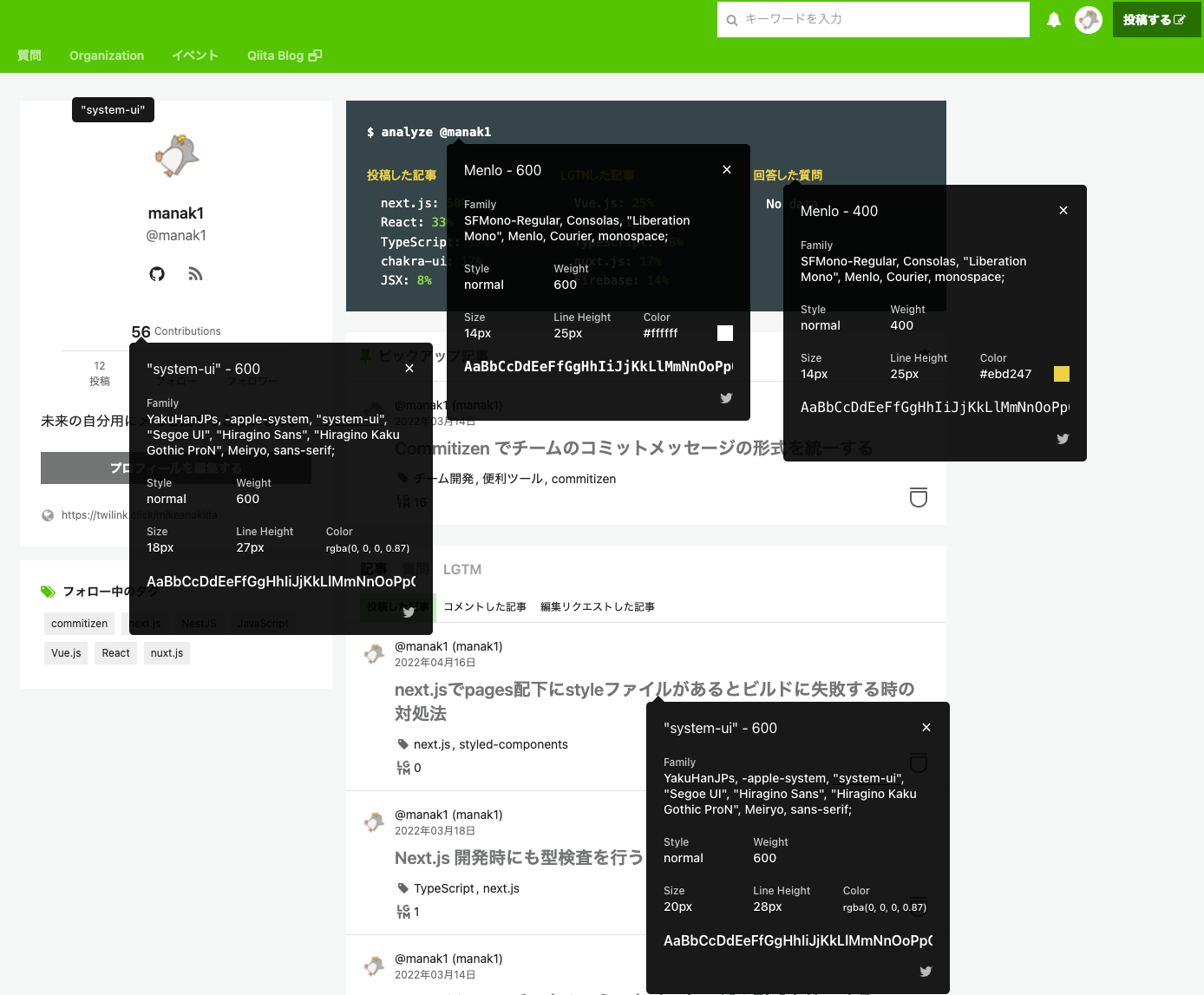Click the tag icon in フォロー中のタグ

(x=48, y=592)
